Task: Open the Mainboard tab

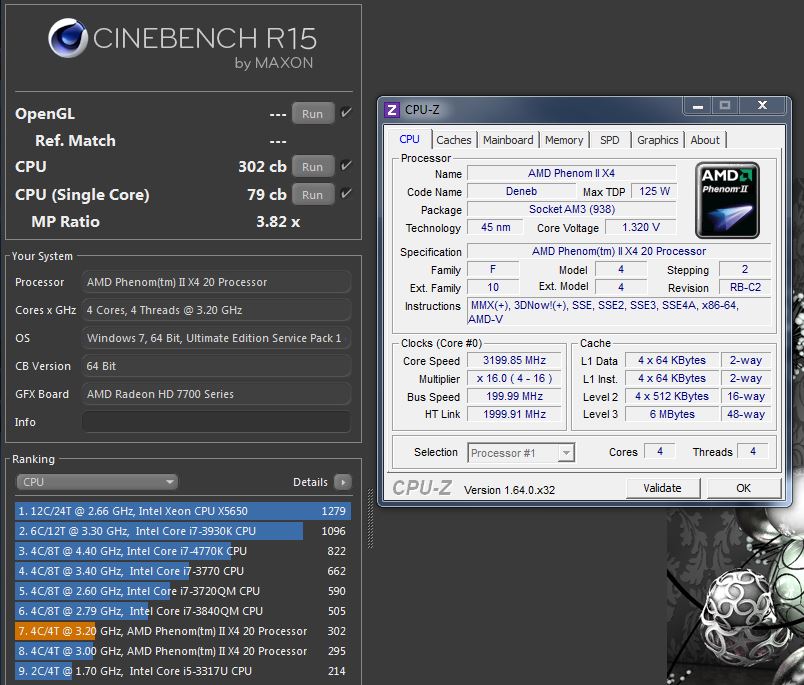Action: tap(508, 140)
